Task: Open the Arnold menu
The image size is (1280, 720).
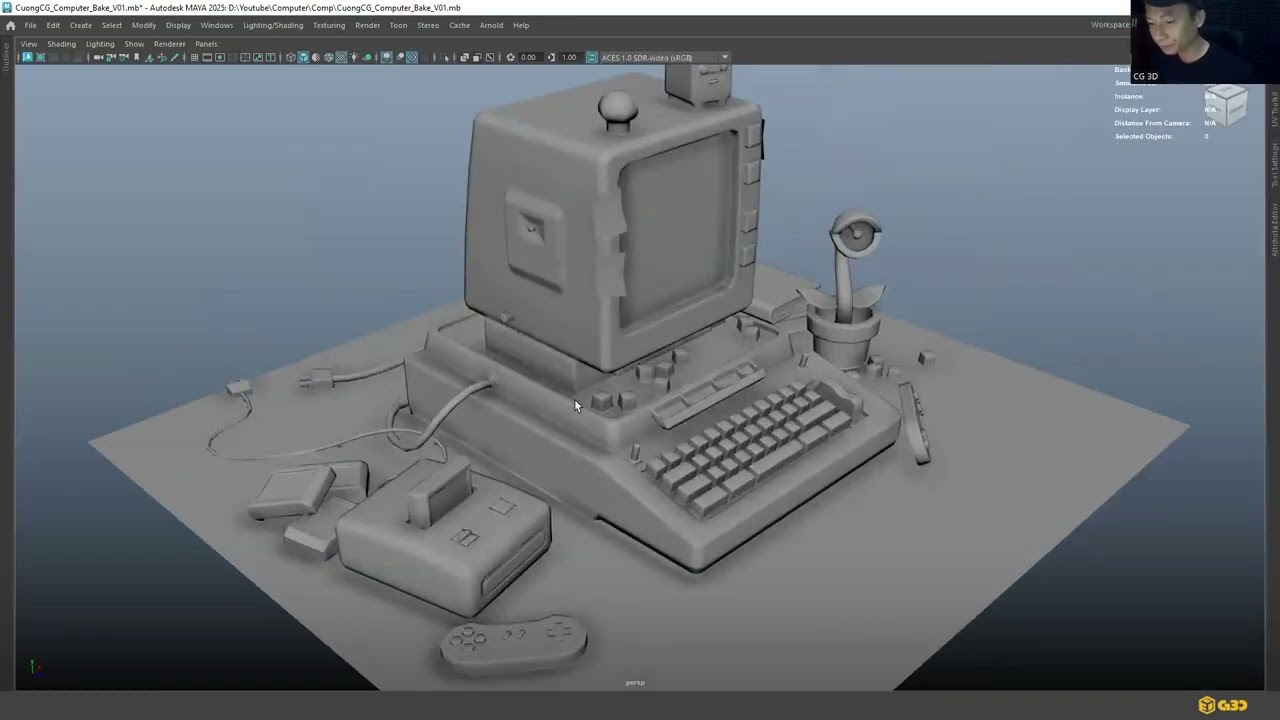Action: [491, 25]
